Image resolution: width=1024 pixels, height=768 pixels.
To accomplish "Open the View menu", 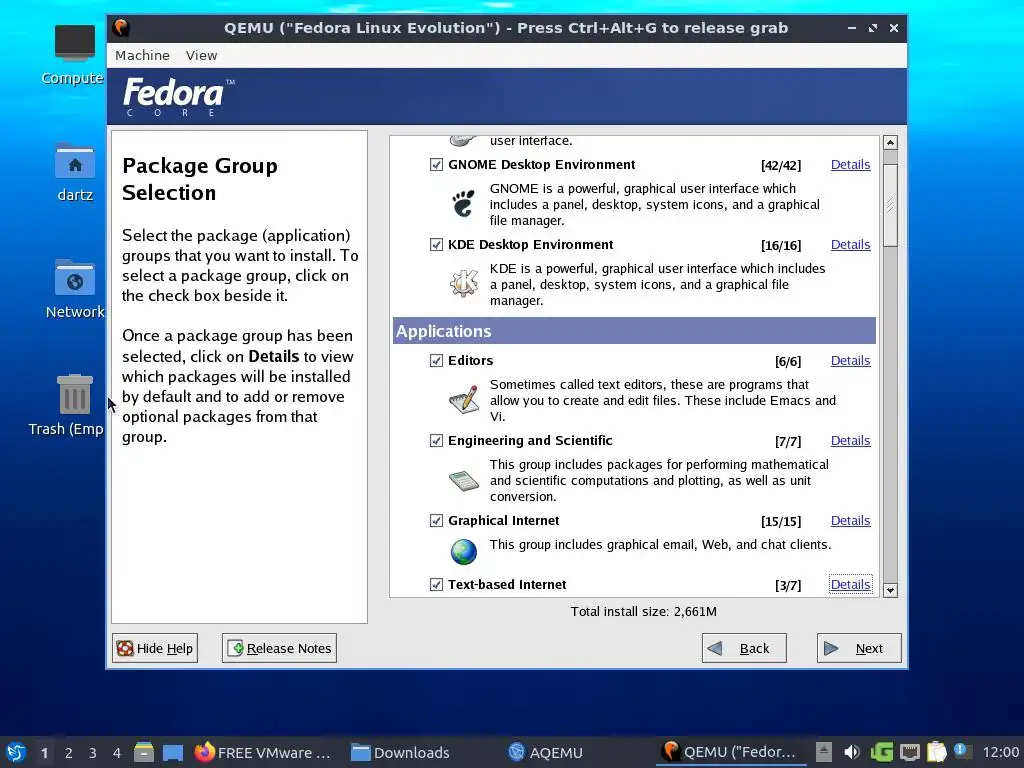I will tap(201, 56).
